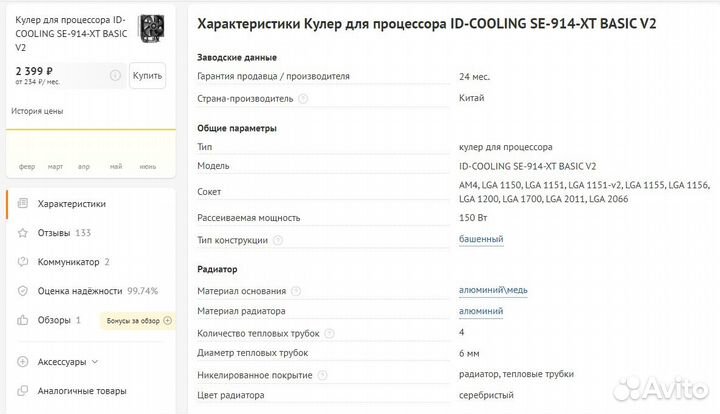Viewport: 720px width, 414px height.
Task: Follow the алюминий\медь link
Action: point(493,290)
